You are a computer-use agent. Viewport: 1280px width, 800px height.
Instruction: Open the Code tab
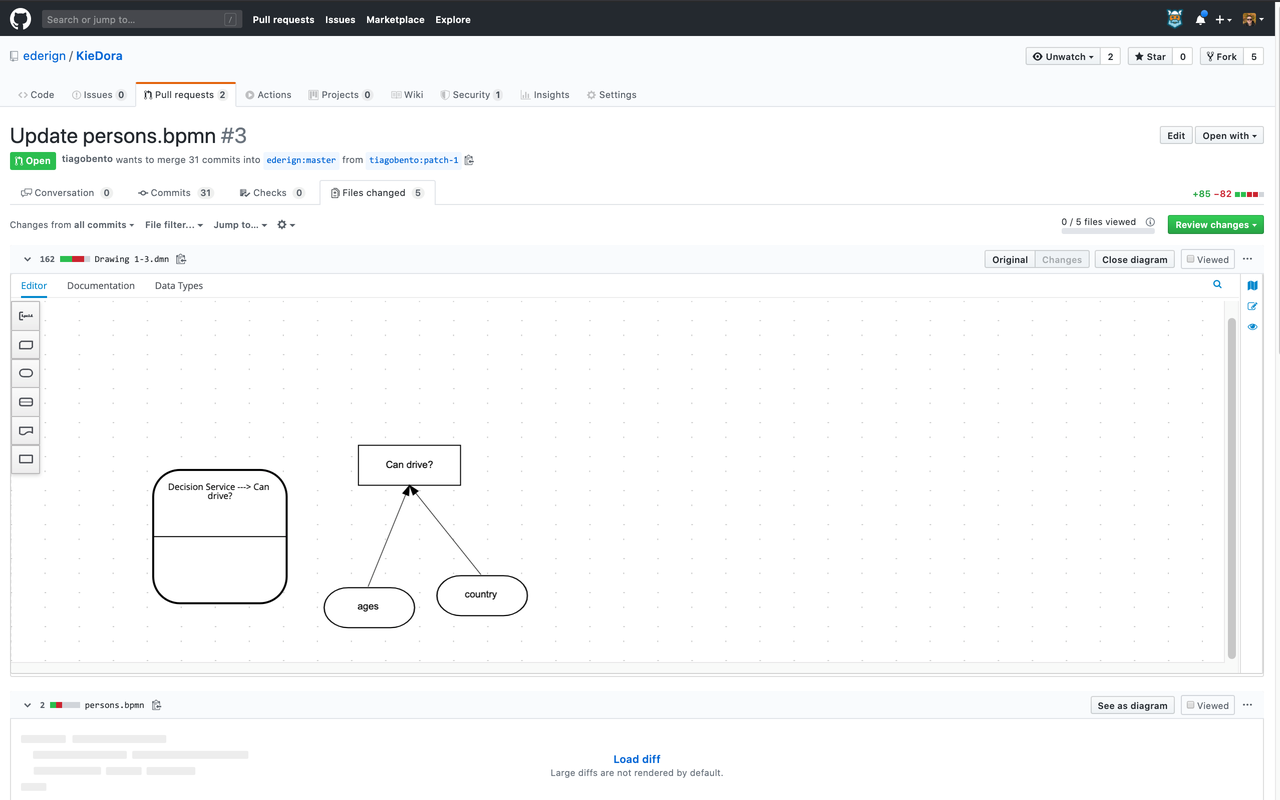(x=36, y=95)
